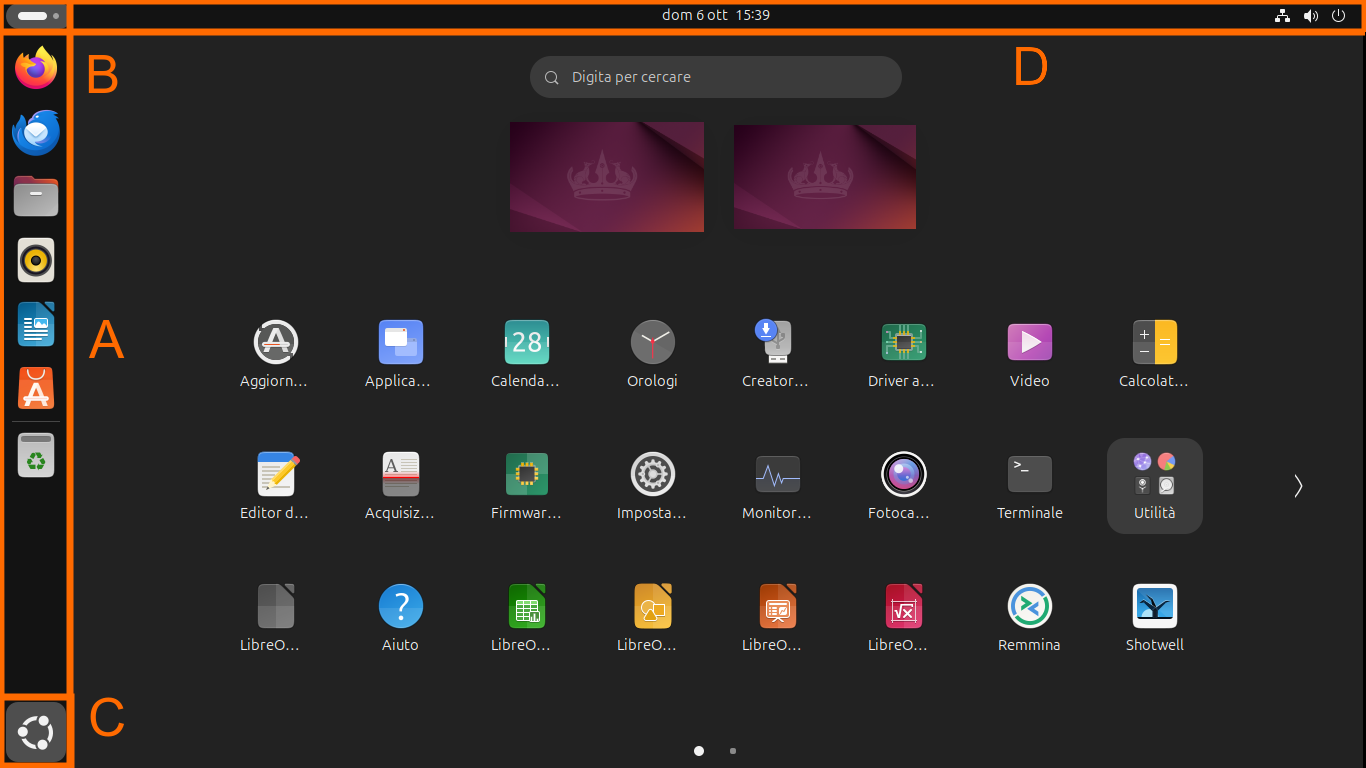Screen dimensions: 1366x768
Task: Open Firefox from the dock
Action: (36, 68)
